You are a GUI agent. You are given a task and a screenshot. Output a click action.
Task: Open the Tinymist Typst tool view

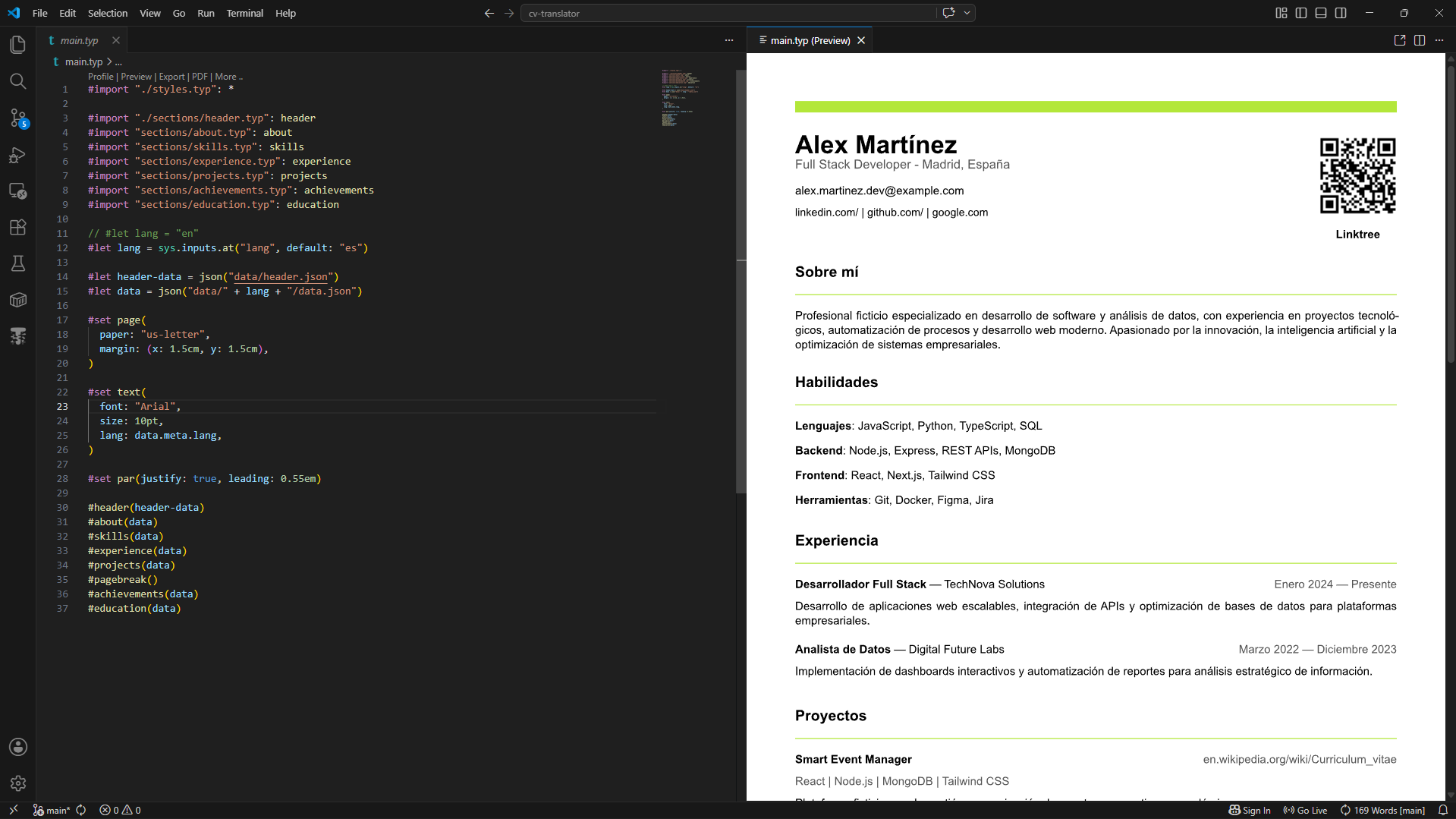[18, 336]
